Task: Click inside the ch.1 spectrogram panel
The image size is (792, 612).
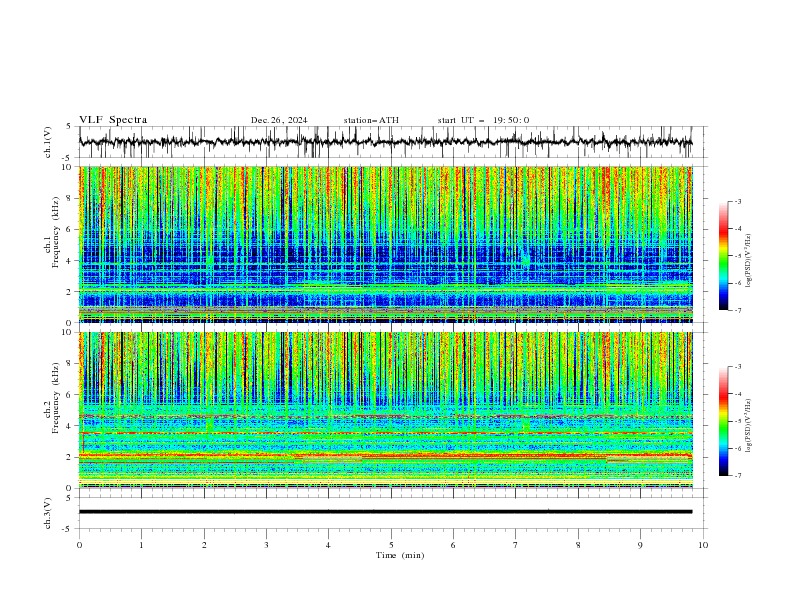Action: coord(386,244)
